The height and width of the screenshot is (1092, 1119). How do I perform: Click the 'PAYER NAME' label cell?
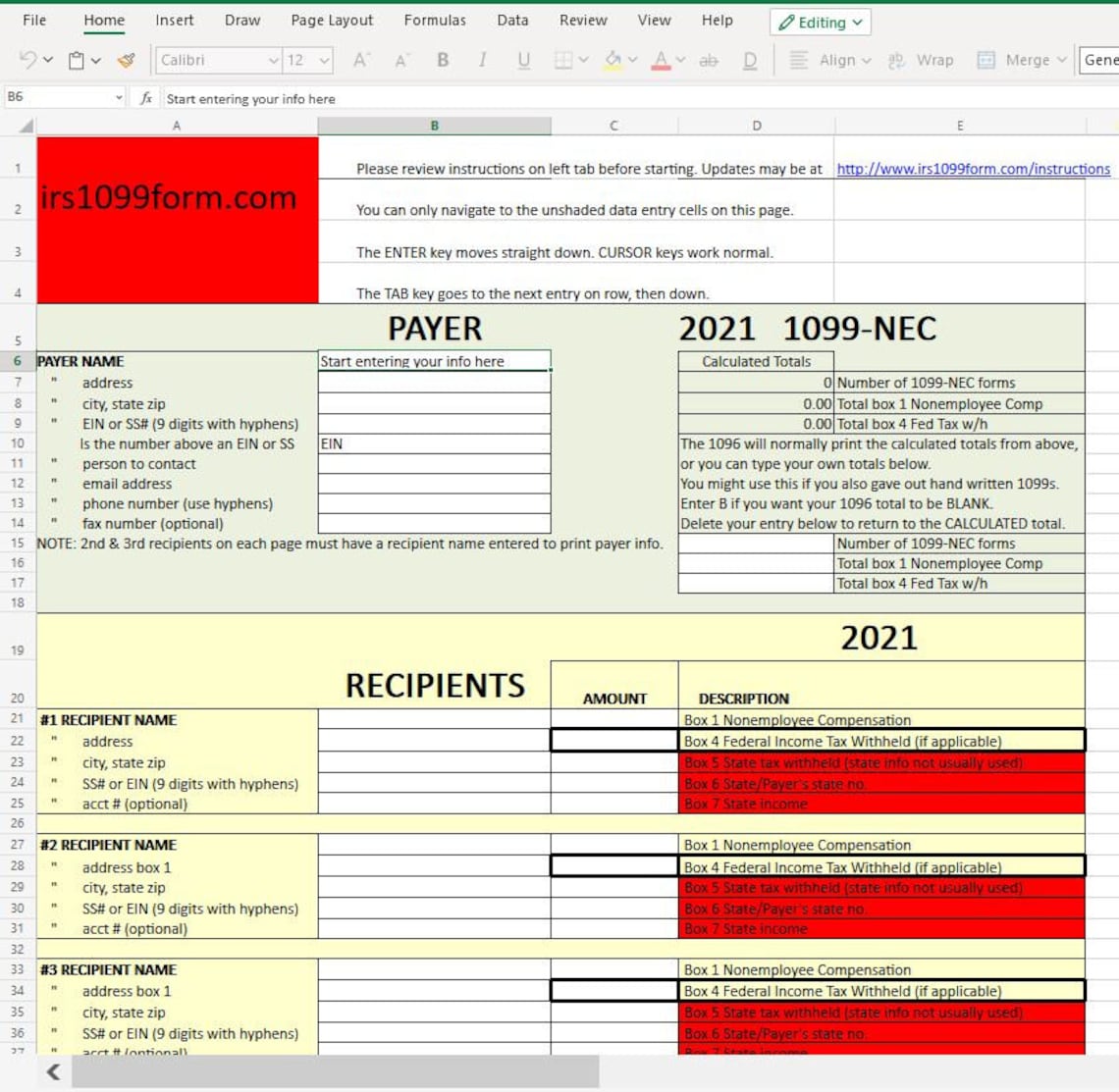(177, 361)
